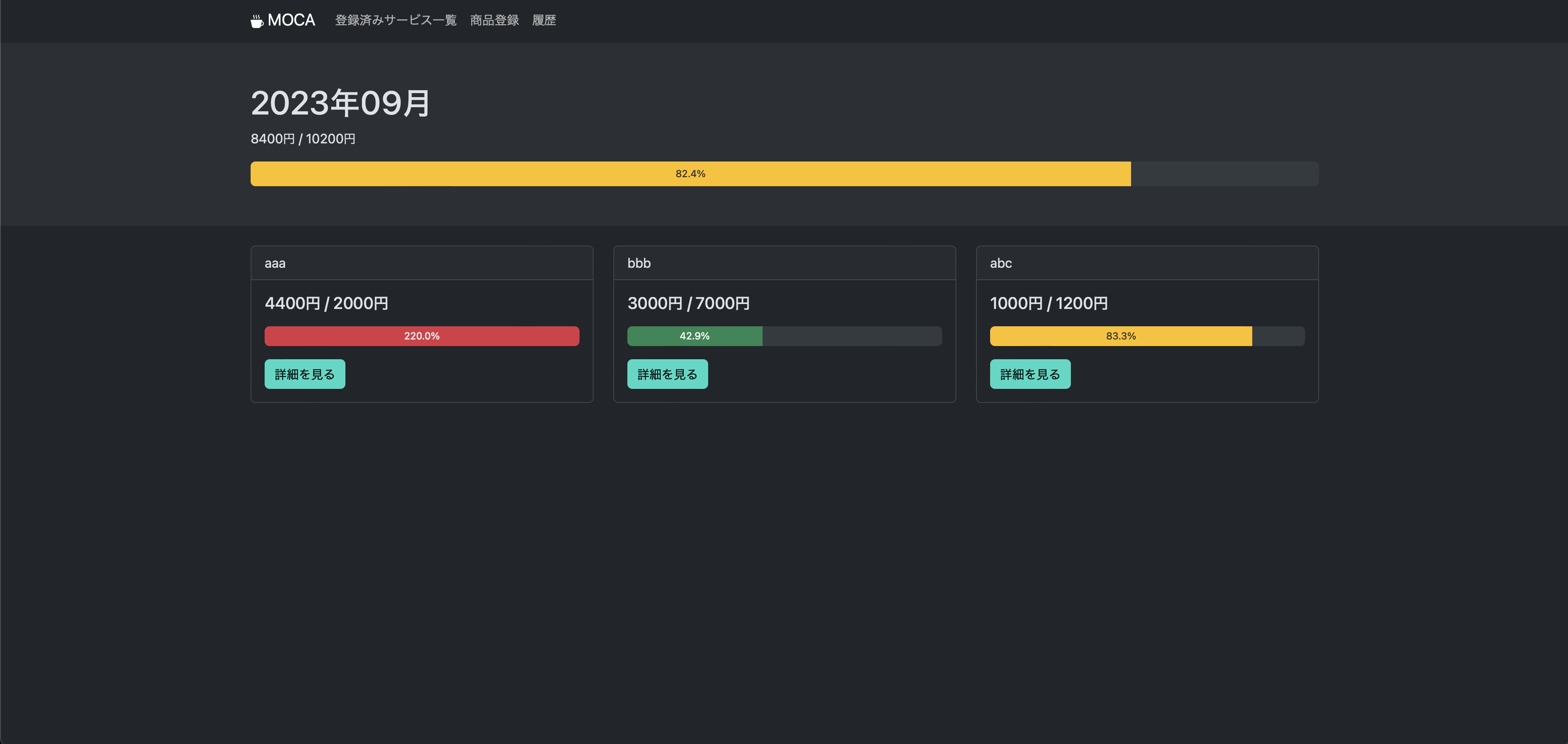Click the 4400円 / 2000円 amount on aaa
The image size is (1568, 744).
[x=326, y=302]
